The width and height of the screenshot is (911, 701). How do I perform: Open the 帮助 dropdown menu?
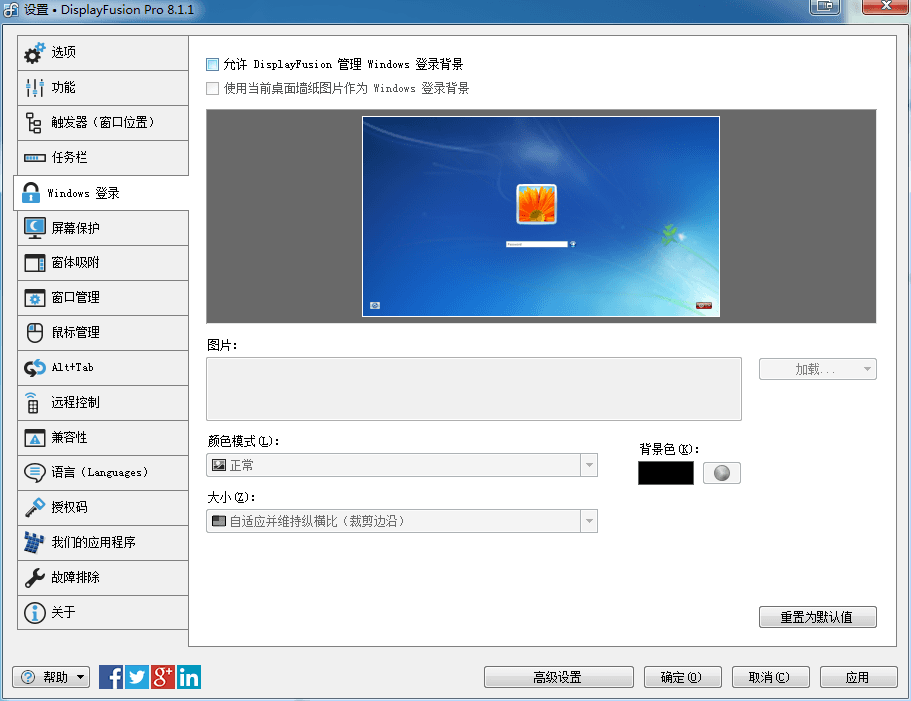pos(51,677)
